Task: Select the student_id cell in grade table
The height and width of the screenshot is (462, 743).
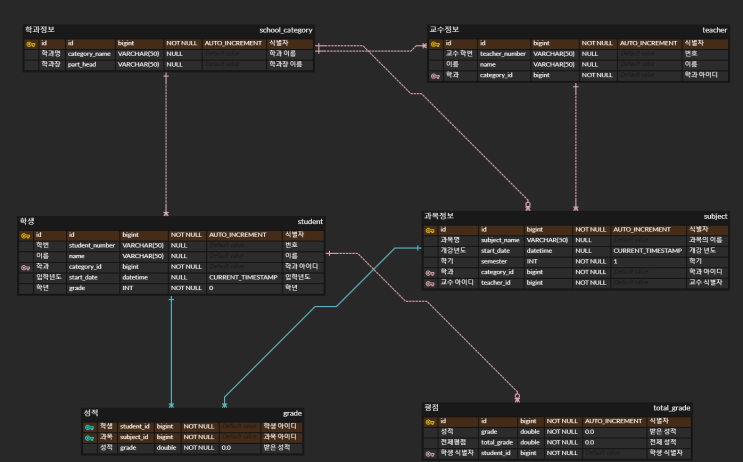Action: (135, 427)
